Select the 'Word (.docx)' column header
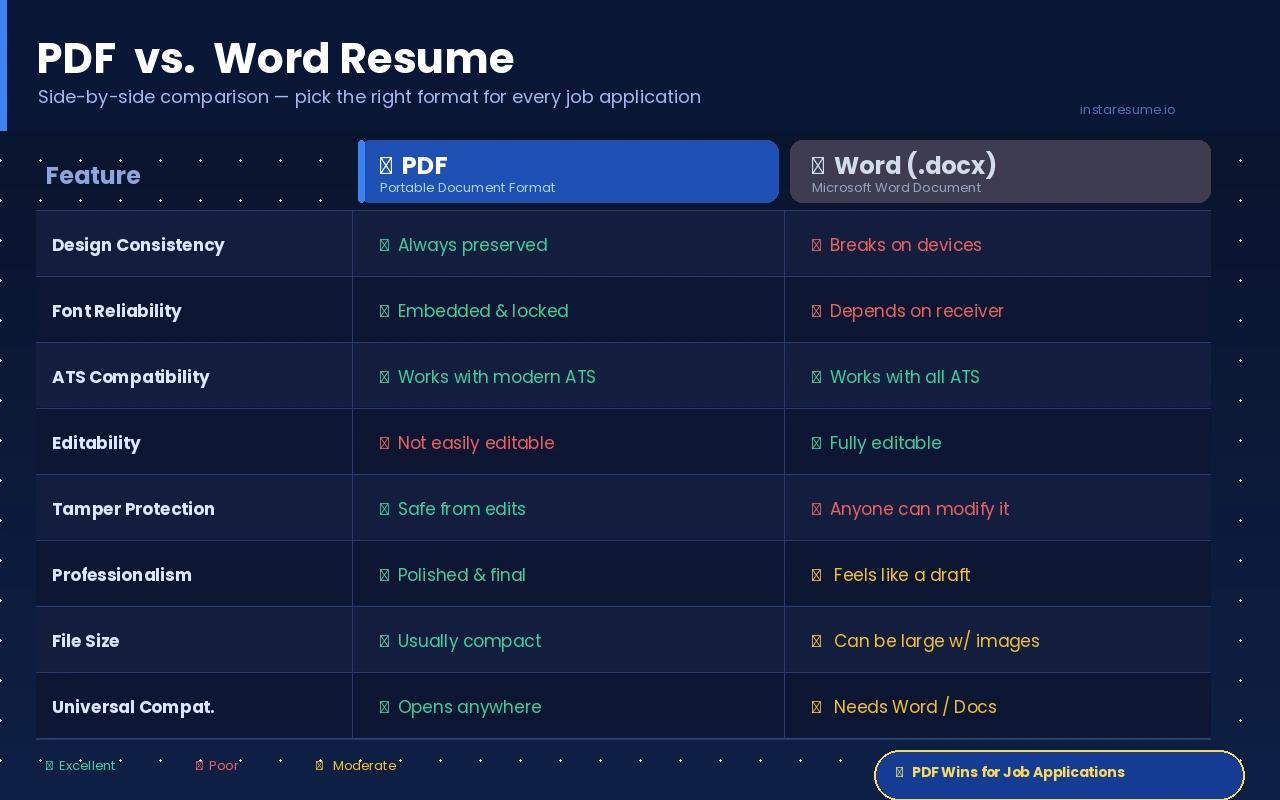 pyautogui.click(x=1000, y=171)
